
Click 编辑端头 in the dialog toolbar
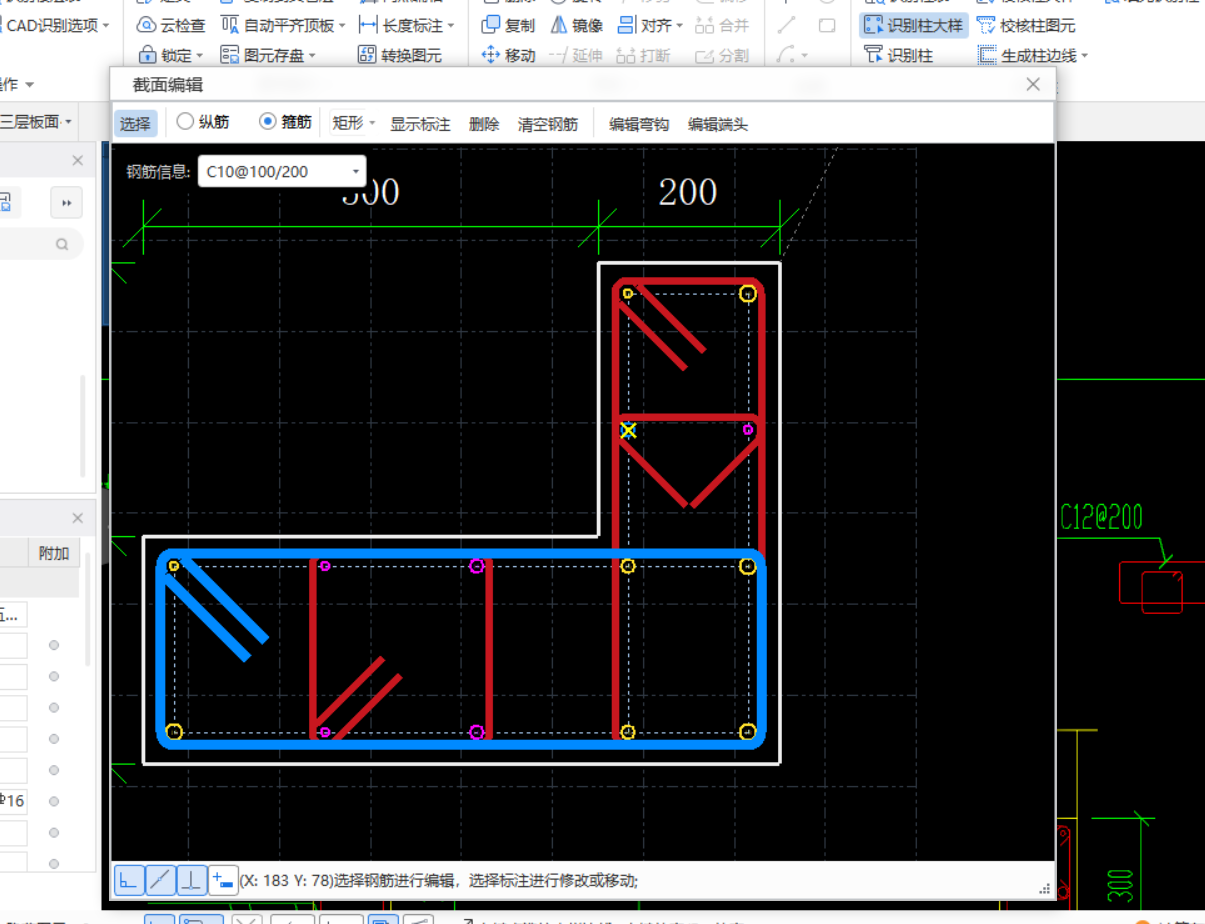tap(718, 124)
